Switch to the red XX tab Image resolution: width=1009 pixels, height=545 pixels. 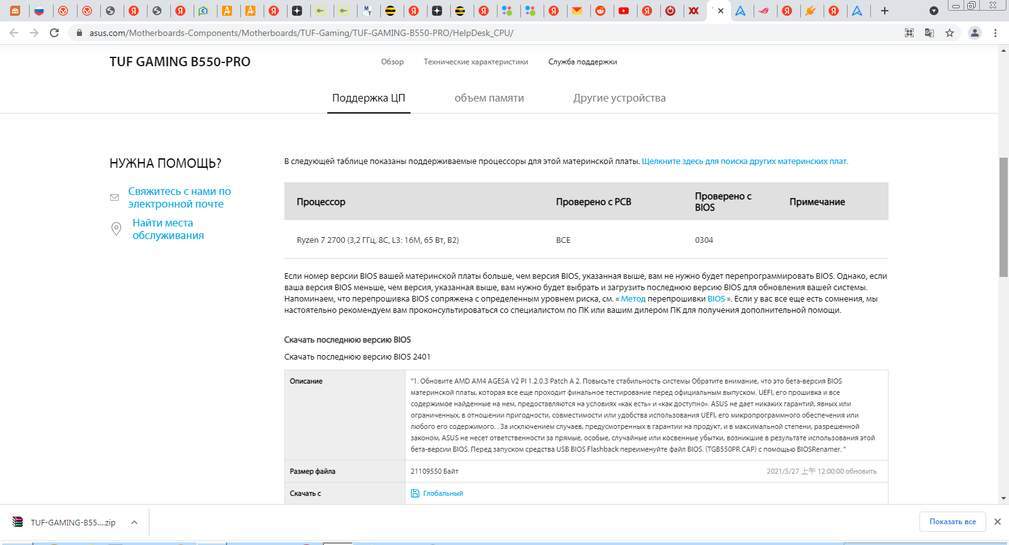[693, 11]
